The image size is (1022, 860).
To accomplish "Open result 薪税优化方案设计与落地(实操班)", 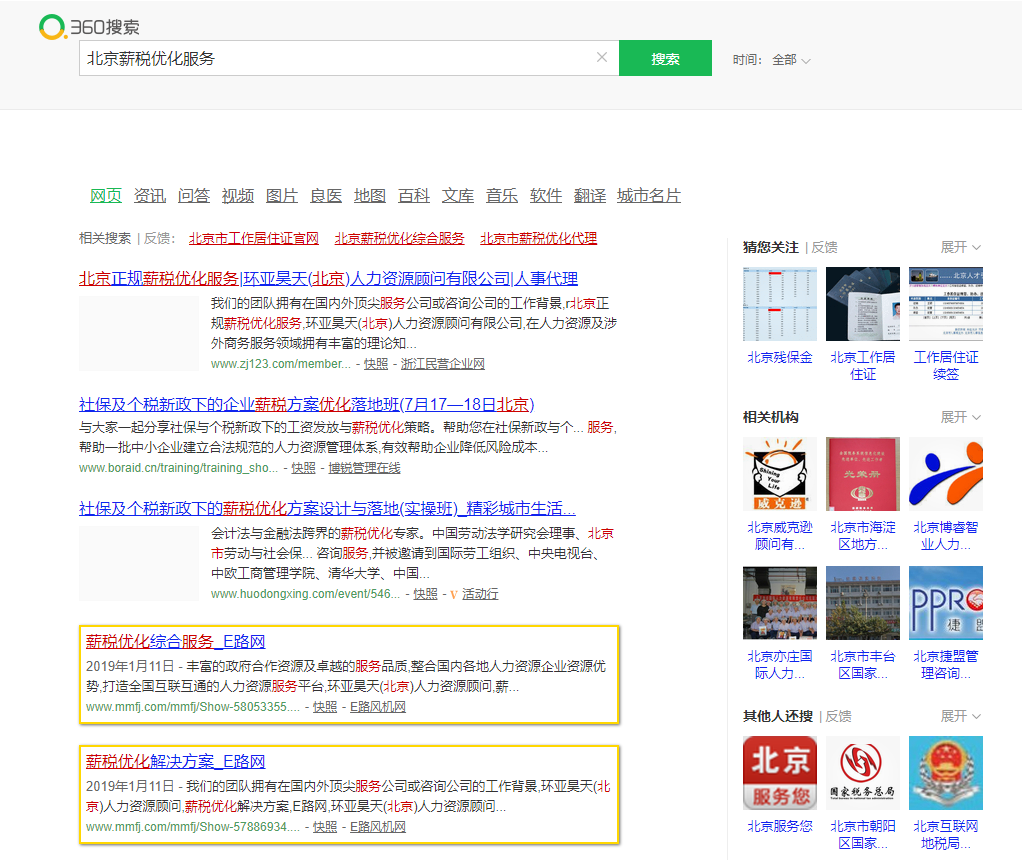I will tap(327, 509).
